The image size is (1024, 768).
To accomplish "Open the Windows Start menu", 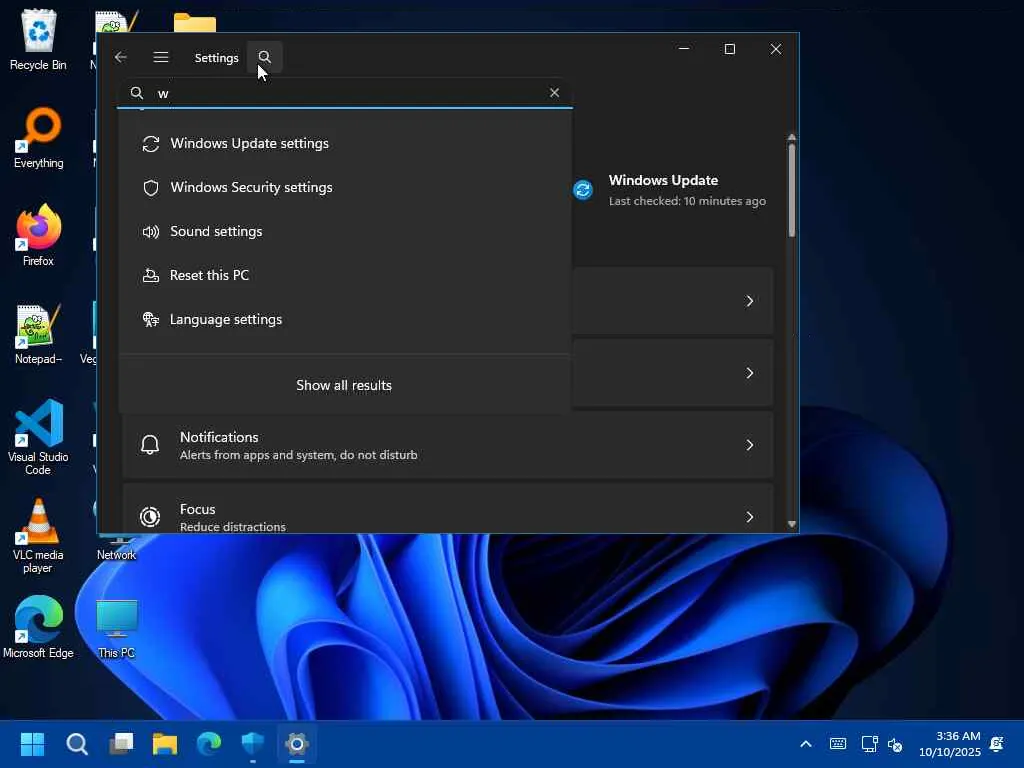I will point(32,744).
